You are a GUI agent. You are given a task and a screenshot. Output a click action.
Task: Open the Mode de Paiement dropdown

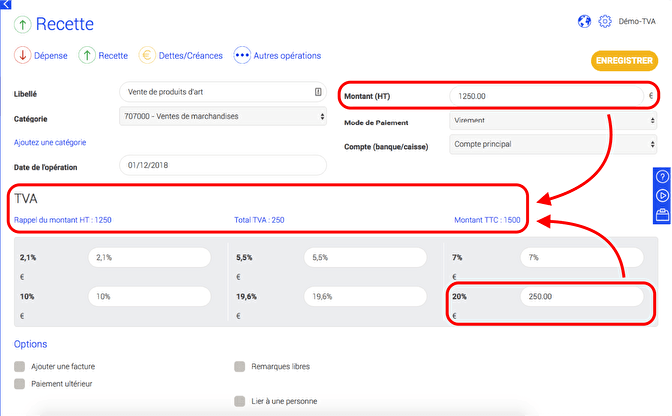[x=553, y=120]
